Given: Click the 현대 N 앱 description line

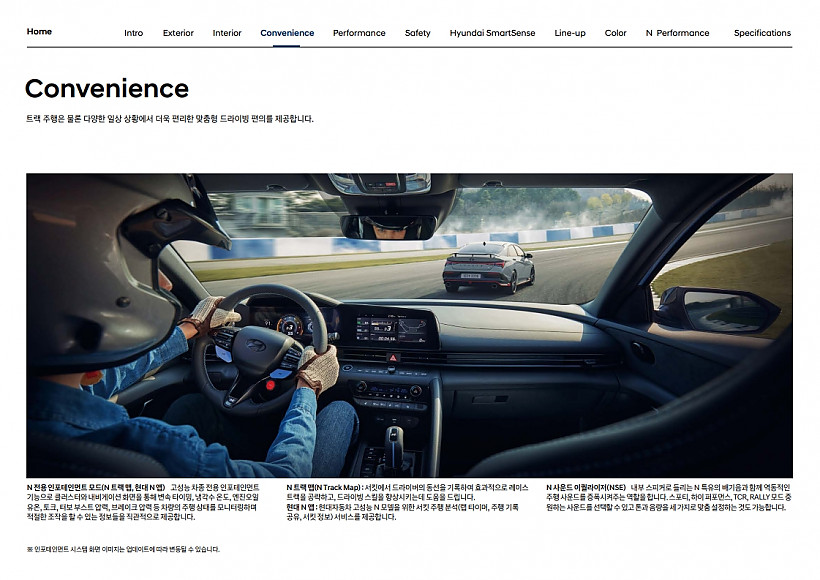Looking at the screenshot, I should pos(403,512).
